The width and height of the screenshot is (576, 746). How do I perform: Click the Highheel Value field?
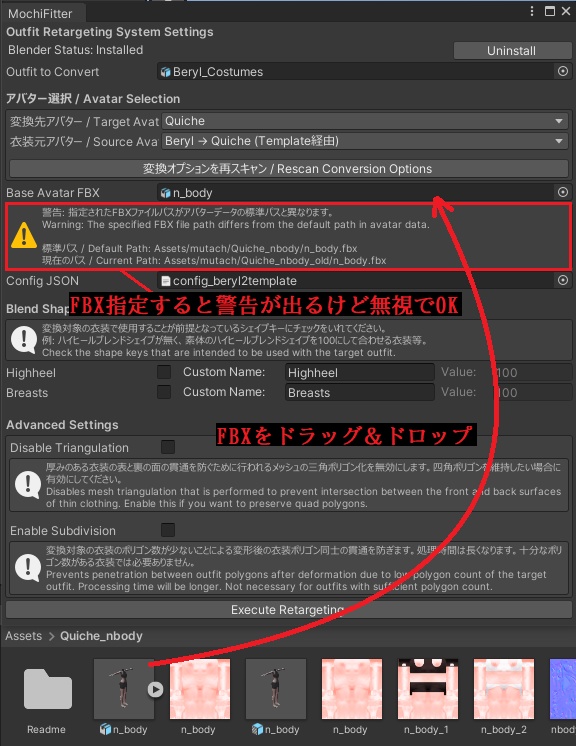[532, 373]
